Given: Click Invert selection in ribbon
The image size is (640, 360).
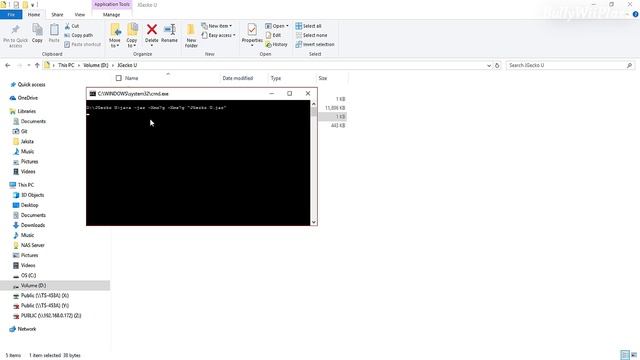Looking at the screenshot, I should click(x=315, y=44).
